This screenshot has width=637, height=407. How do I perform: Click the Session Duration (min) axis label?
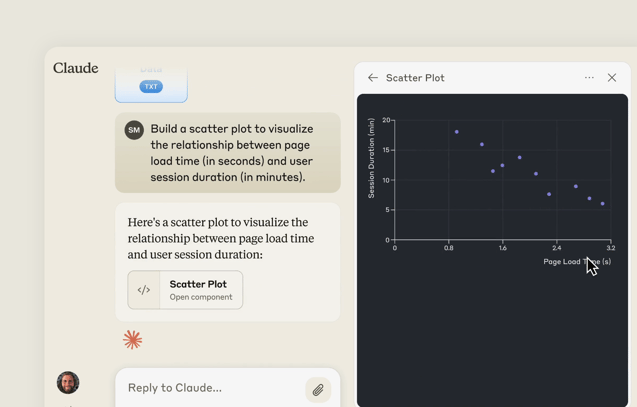tap(372, 158)
